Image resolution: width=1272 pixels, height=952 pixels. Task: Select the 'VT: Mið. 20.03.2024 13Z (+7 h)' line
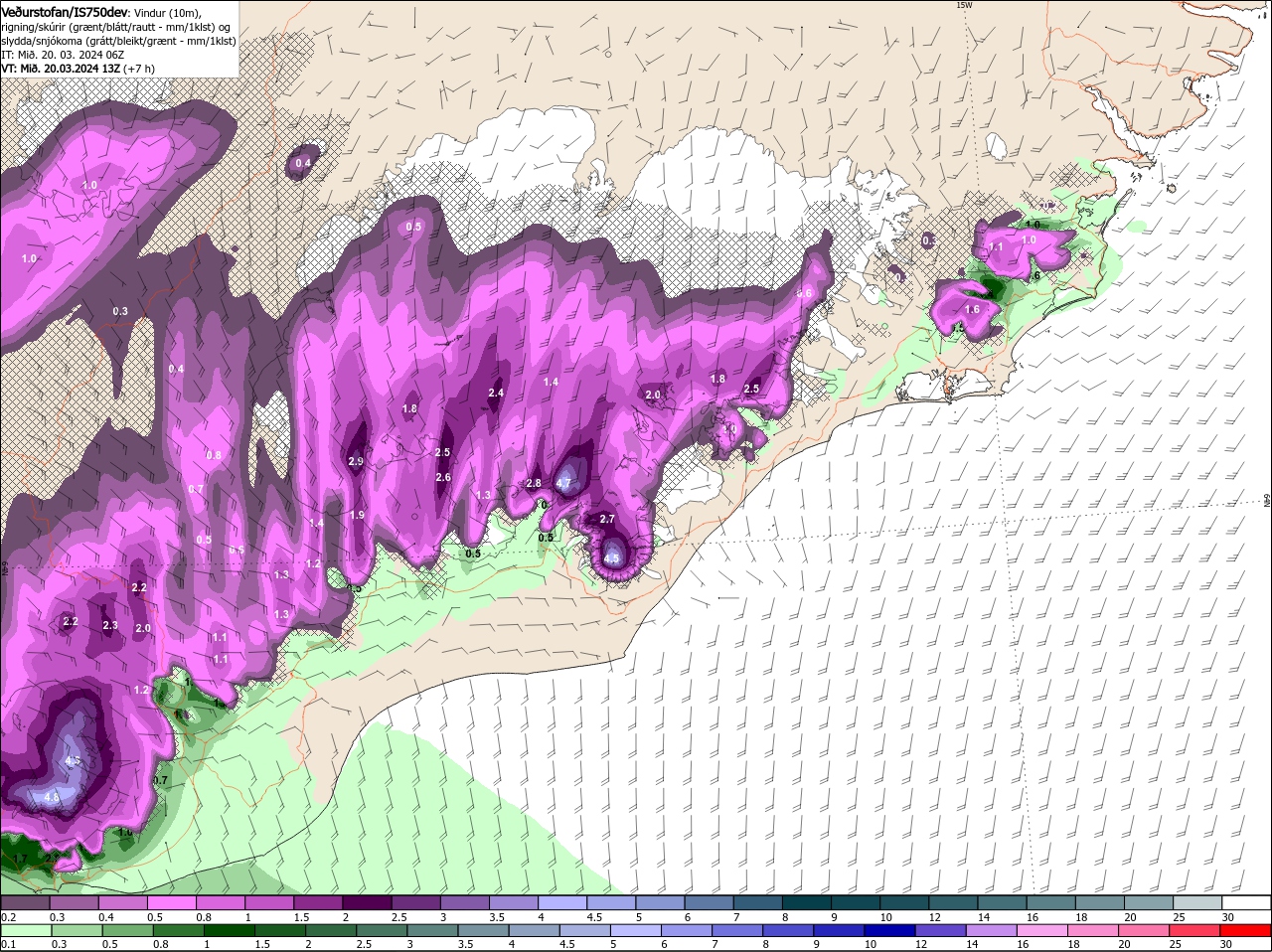78,69
